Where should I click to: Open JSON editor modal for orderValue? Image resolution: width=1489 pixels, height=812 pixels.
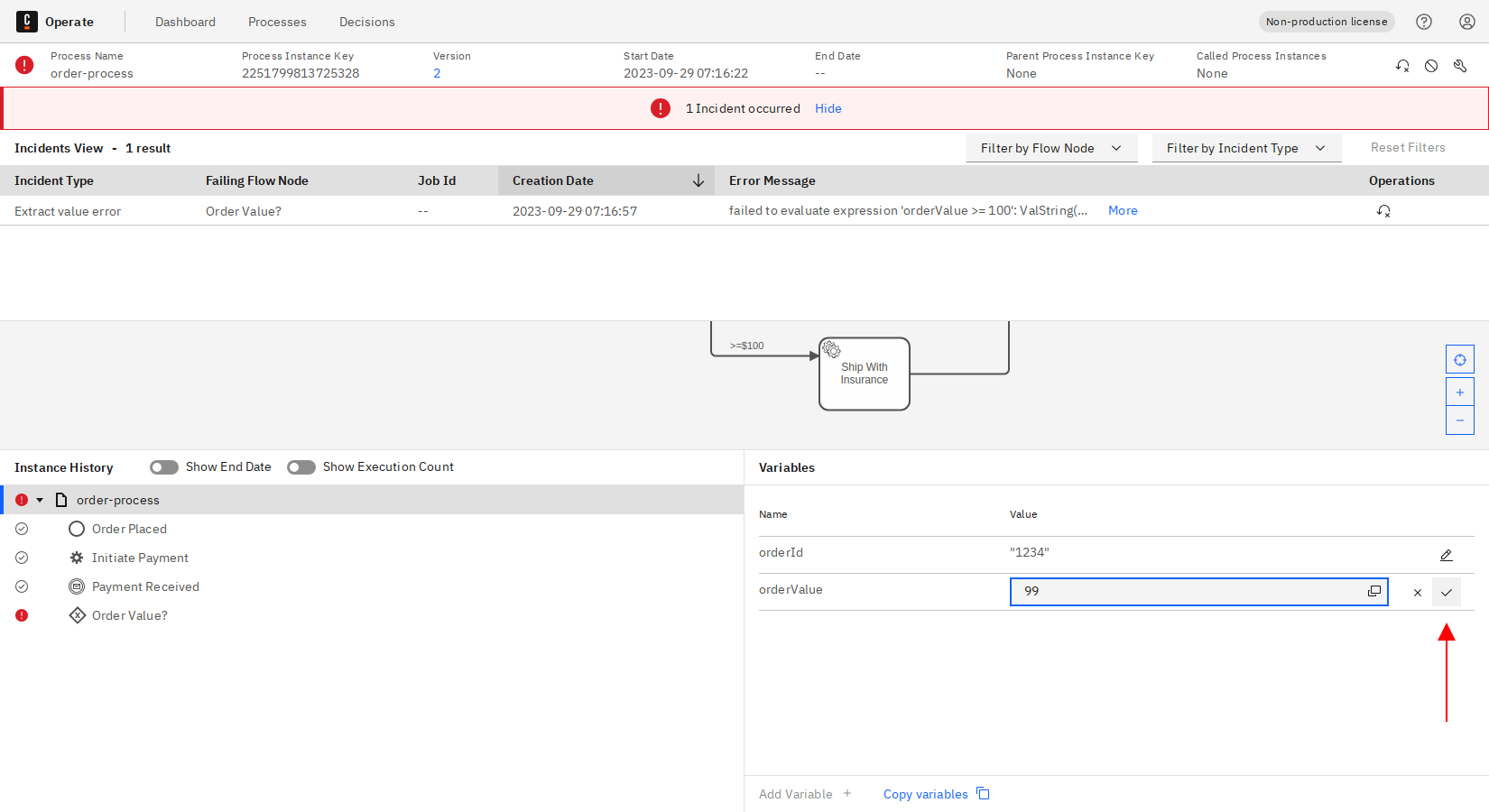coord(1373,591)
